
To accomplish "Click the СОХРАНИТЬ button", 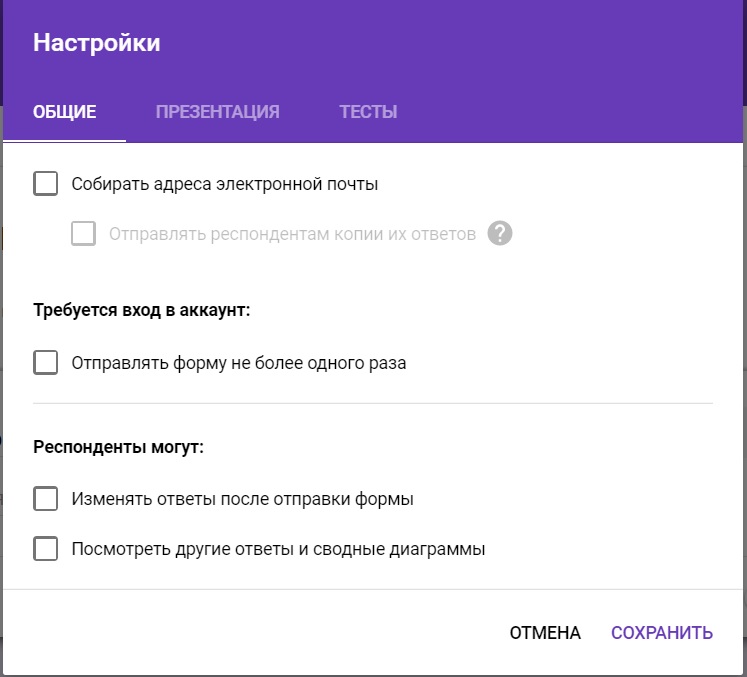I will 661,632.
